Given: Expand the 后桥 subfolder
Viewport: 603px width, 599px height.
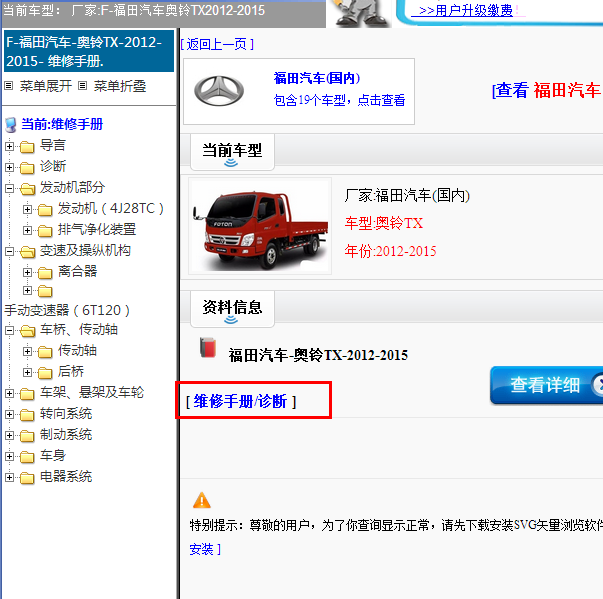Looking at the screenshot, I should point(27,372).
